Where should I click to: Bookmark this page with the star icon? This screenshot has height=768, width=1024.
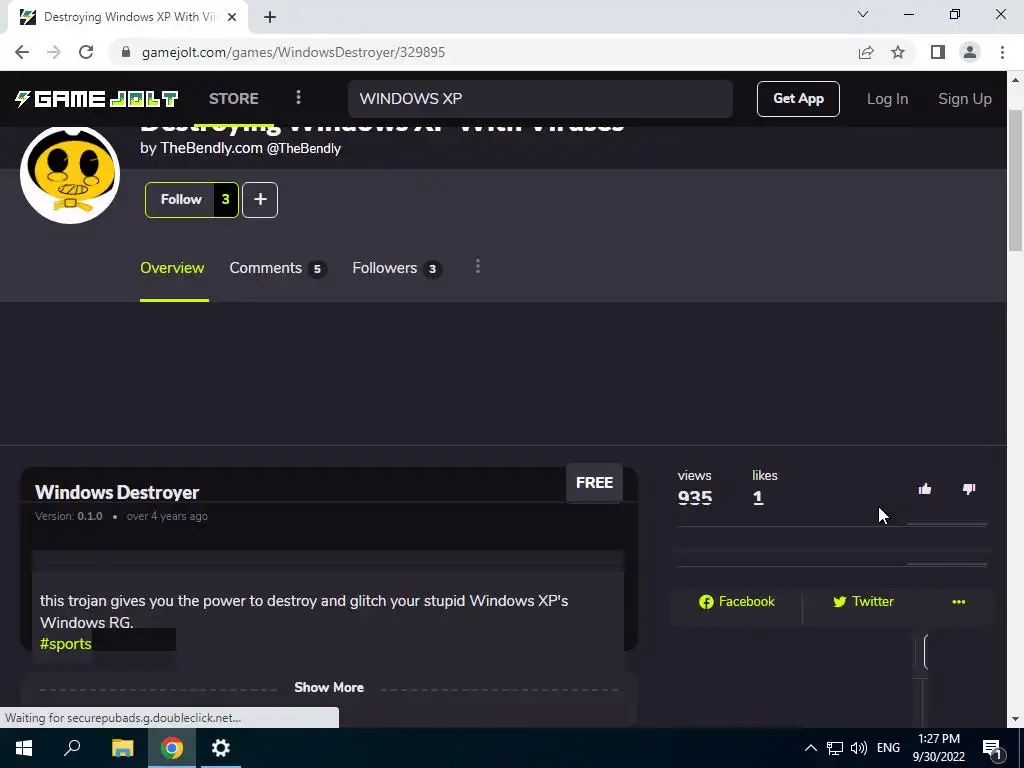898,52
